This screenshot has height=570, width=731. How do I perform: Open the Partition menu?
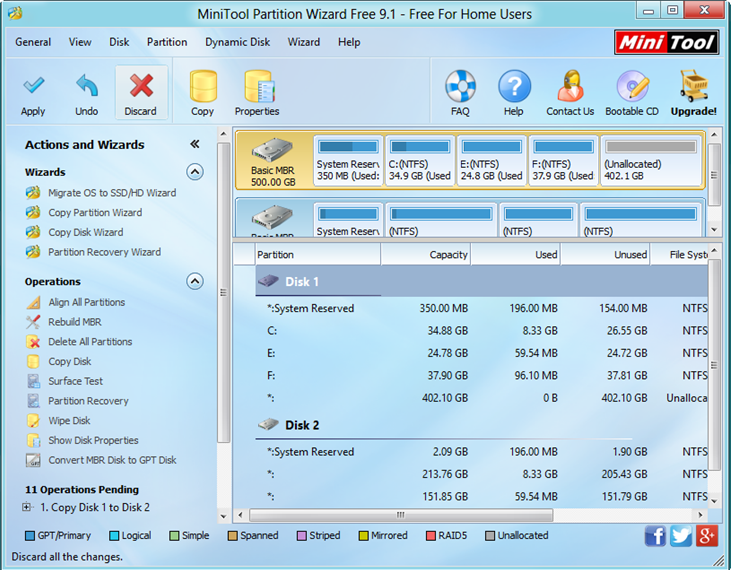coord(167,42)
